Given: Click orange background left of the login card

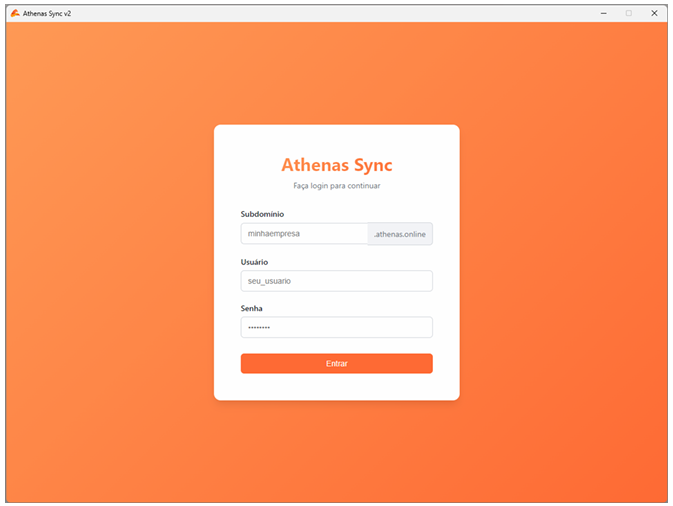Looking at the screenshot, I should click(x=110, y=262).
